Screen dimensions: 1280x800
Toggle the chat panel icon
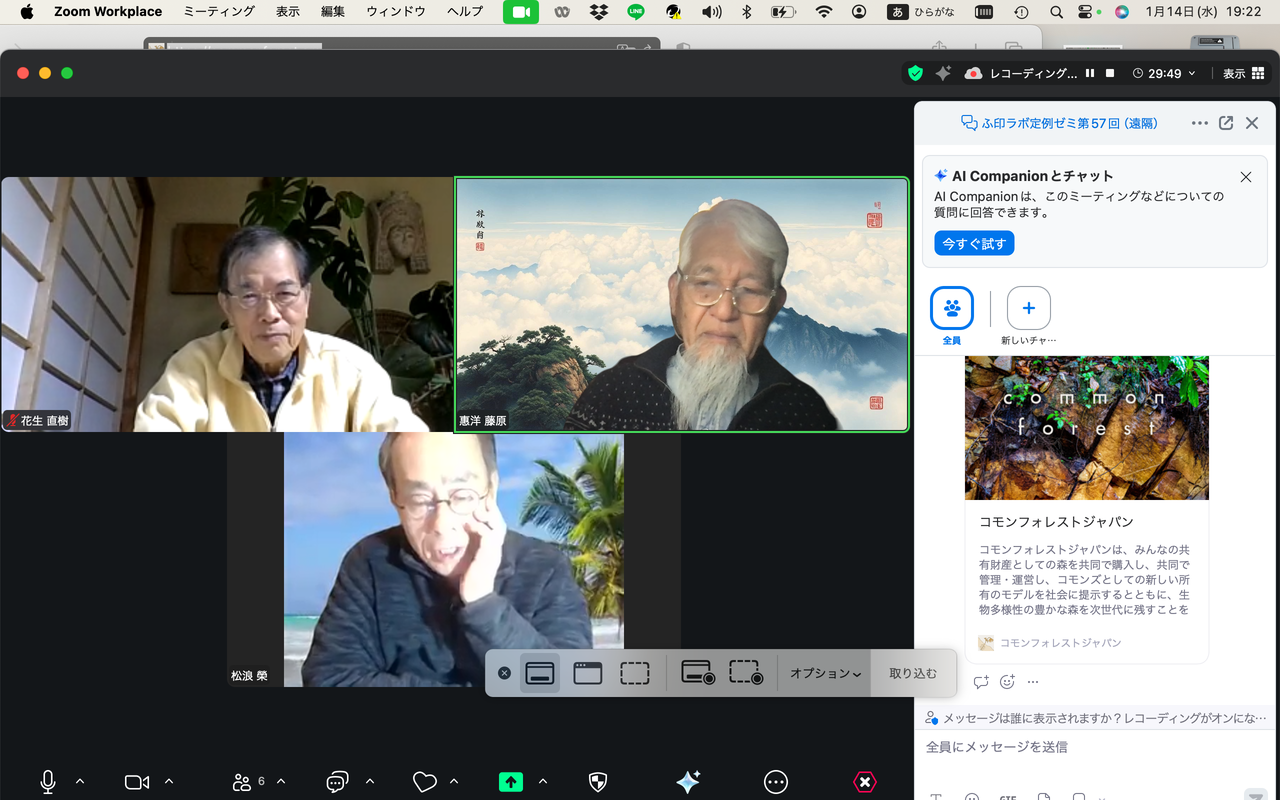point(337,782)
